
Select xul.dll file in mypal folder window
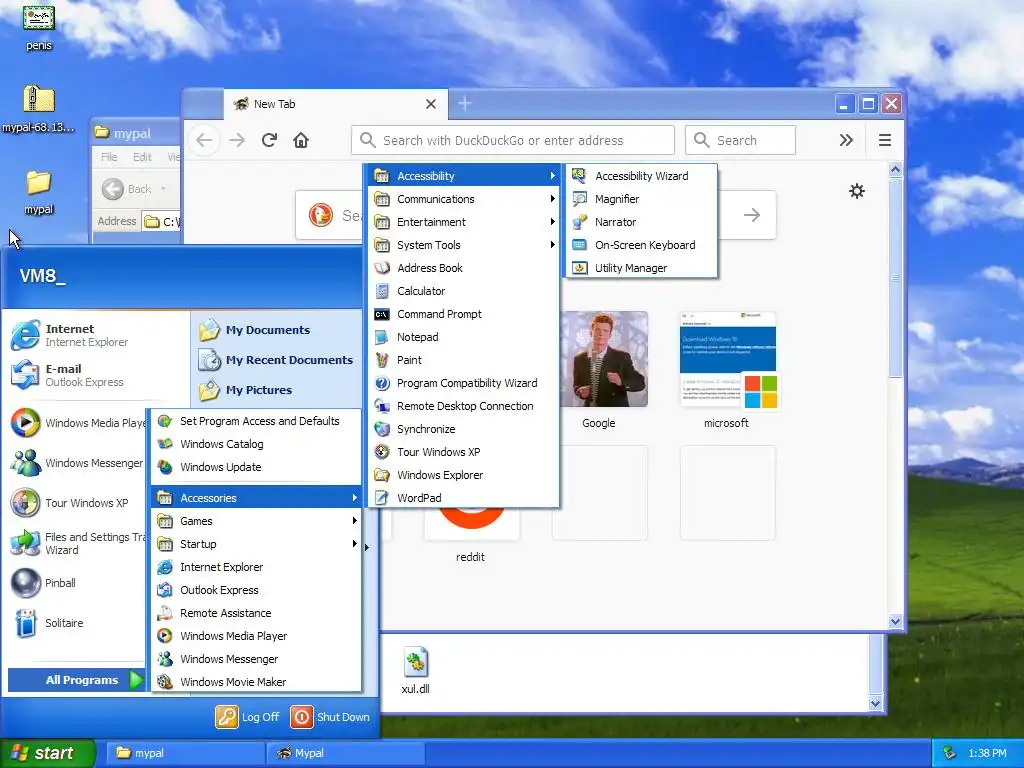(415, 671)
